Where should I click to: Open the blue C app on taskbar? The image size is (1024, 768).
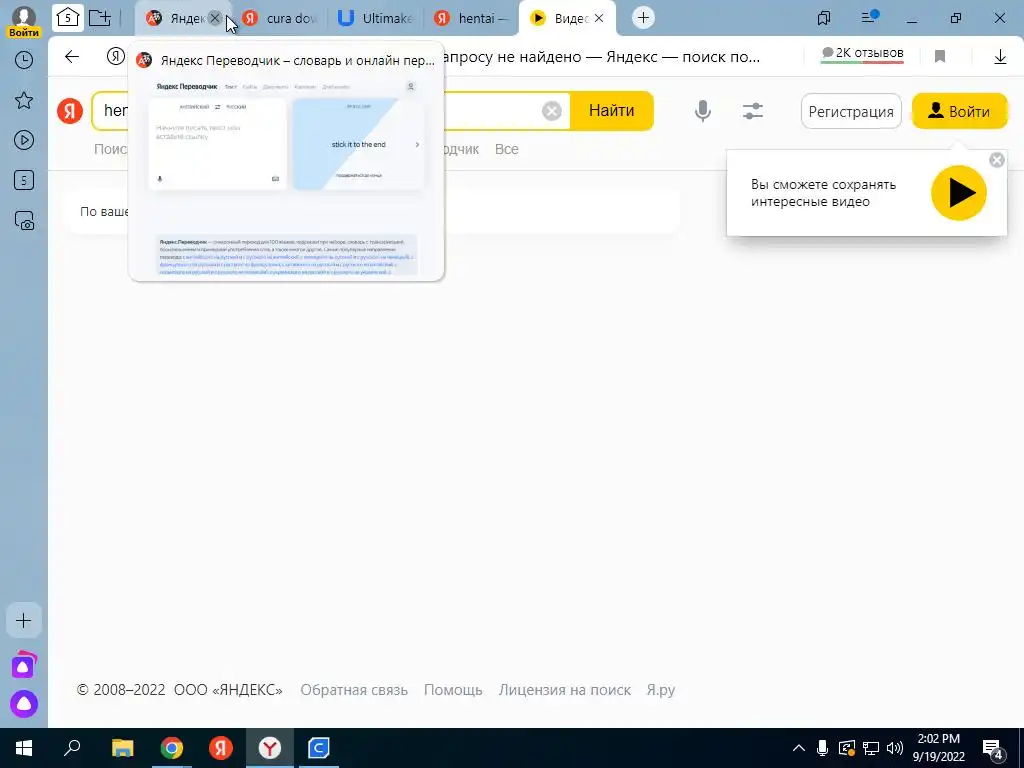319,748
